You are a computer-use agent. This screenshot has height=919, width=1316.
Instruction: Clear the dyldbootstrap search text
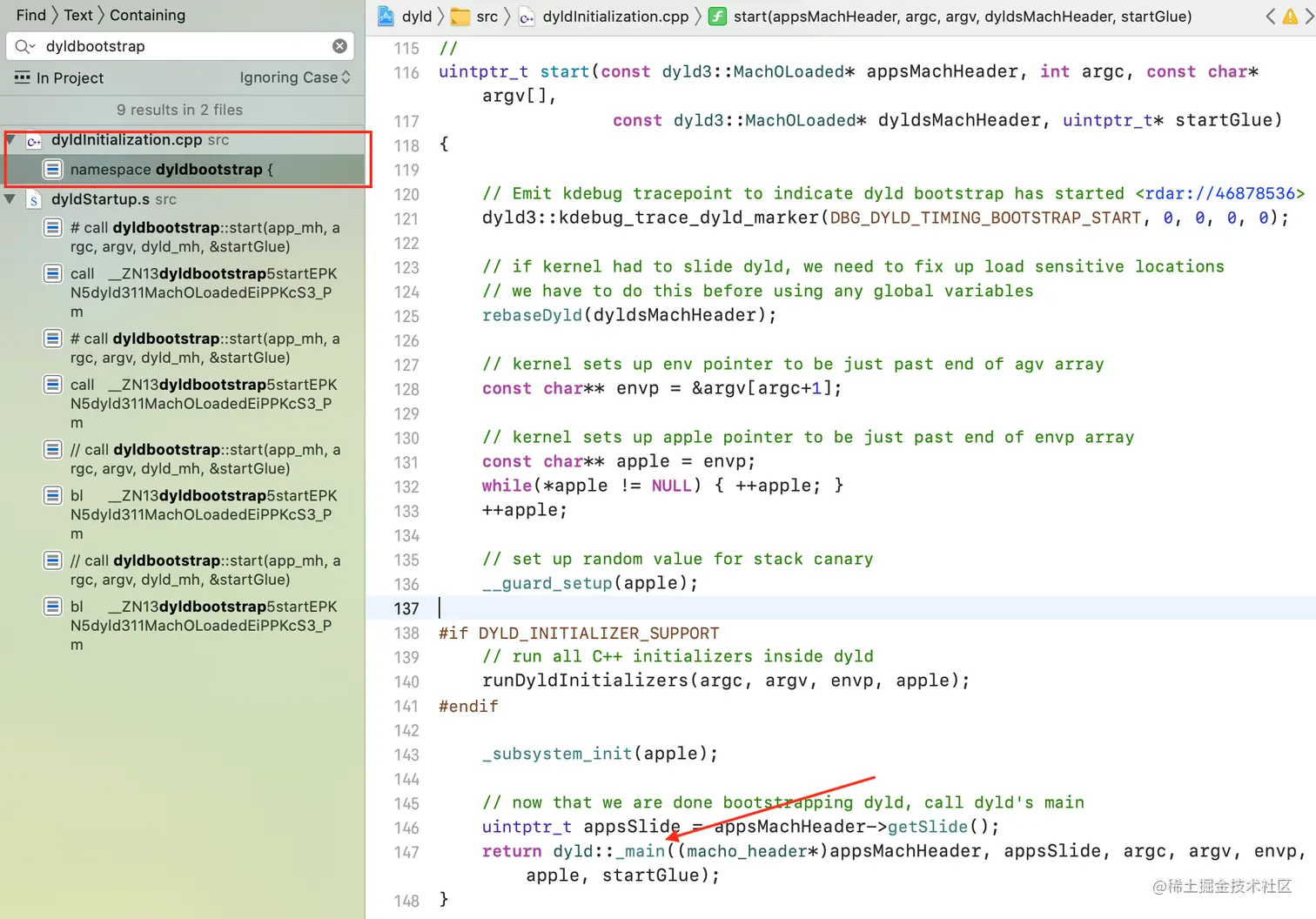(x=339, y=46)
